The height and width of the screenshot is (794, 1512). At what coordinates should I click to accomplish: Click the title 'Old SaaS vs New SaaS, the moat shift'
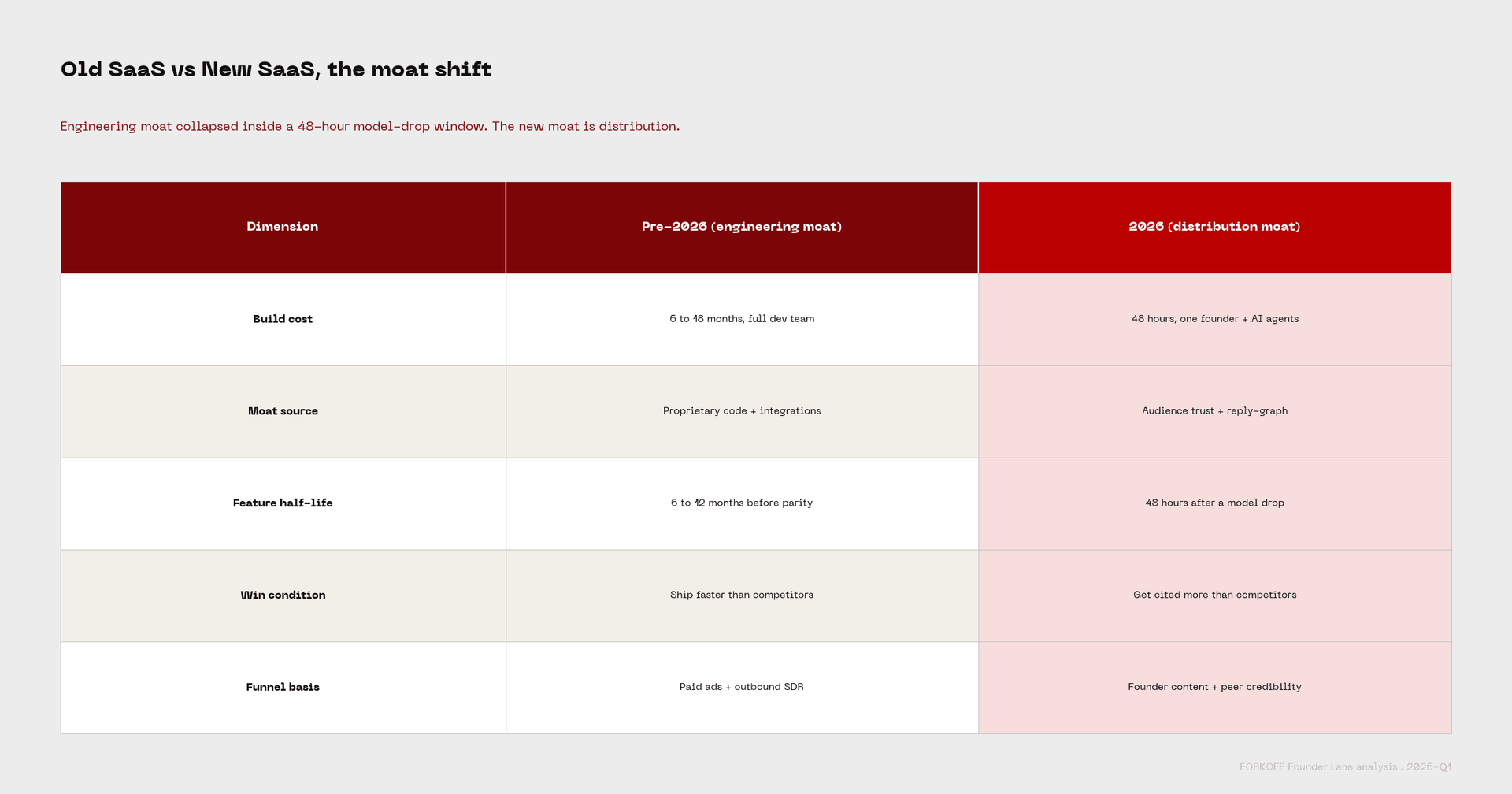click(x=276, y=69)
